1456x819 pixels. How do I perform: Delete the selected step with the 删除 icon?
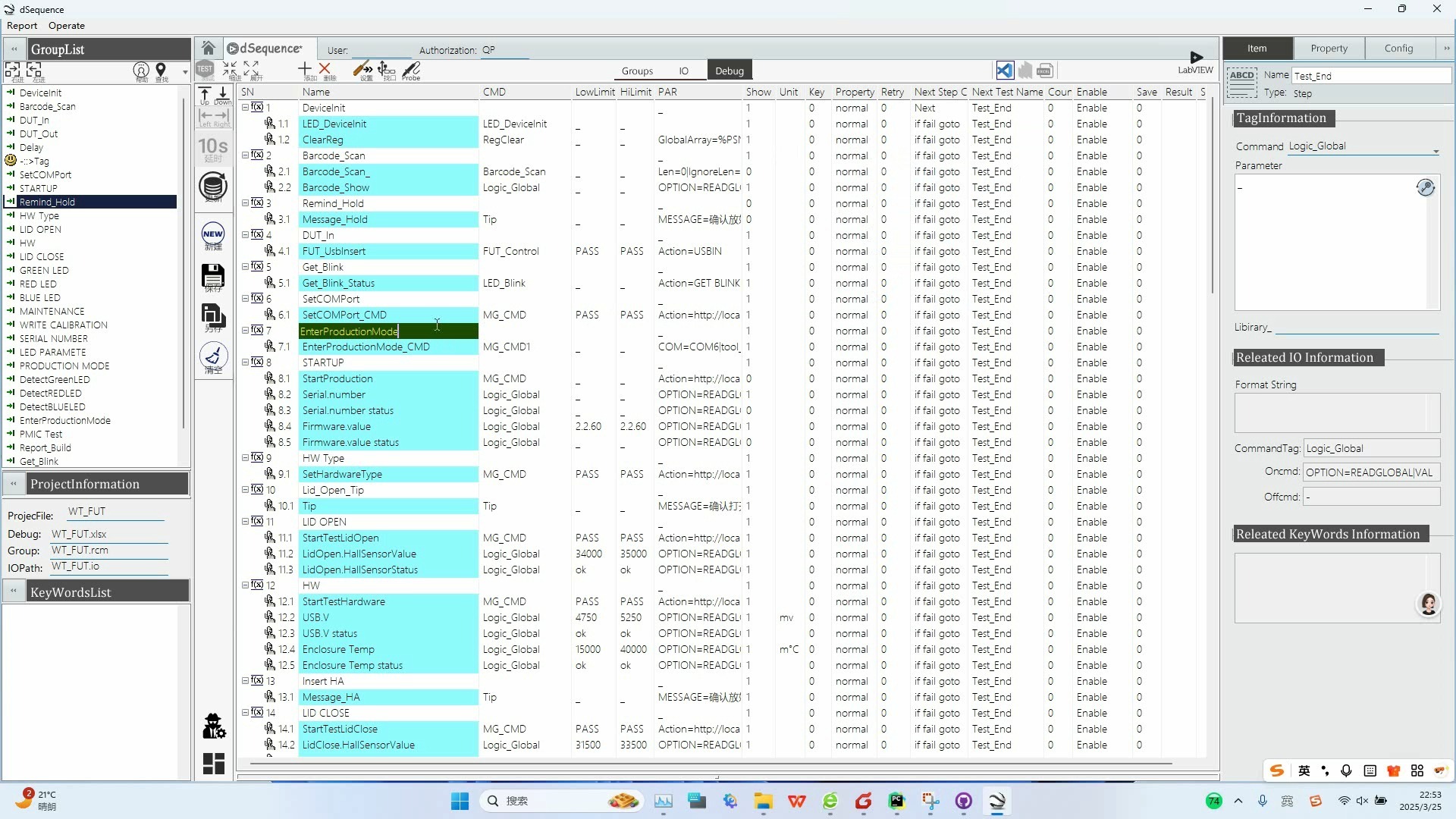pyautogui.click(x=326, y=70)
